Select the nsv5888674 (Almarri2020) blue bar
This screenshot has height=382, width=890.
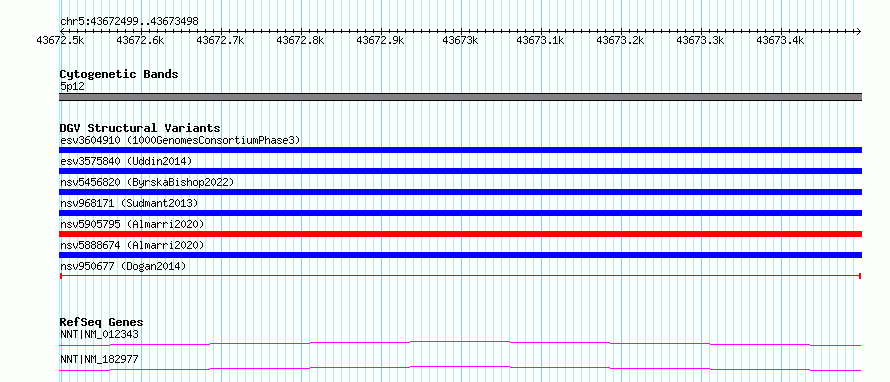(460, 255)
